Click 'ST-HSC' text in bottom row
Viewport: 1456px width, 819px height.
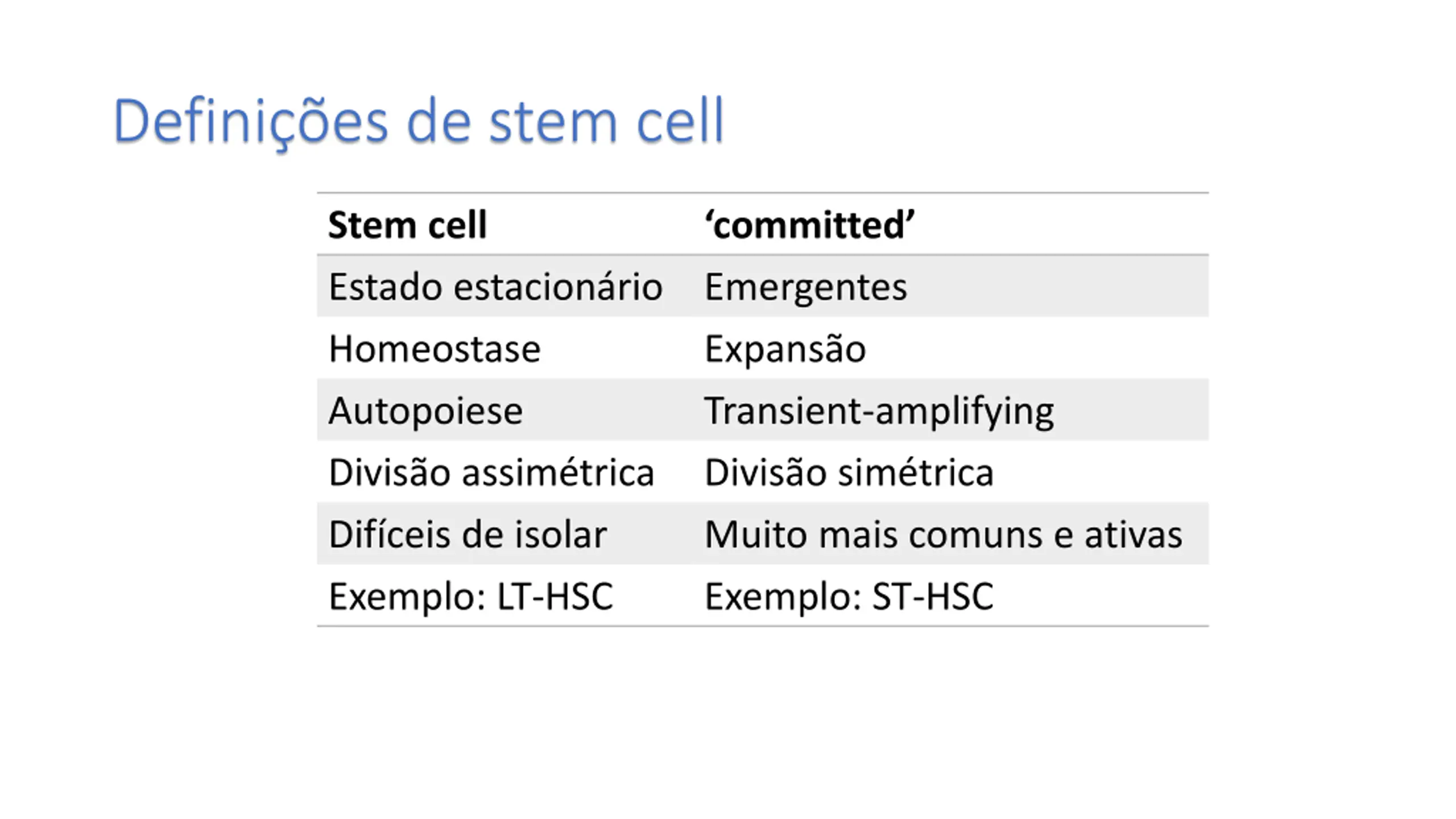point(933,596)
